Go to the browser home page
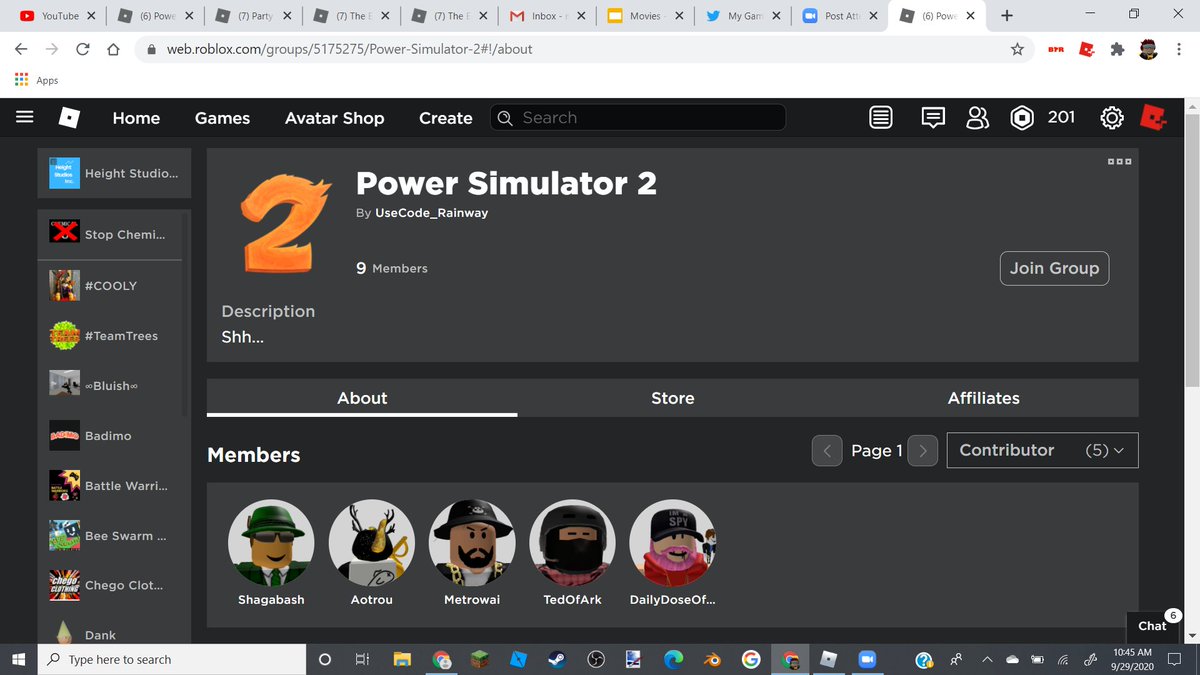 click(113, 49)
